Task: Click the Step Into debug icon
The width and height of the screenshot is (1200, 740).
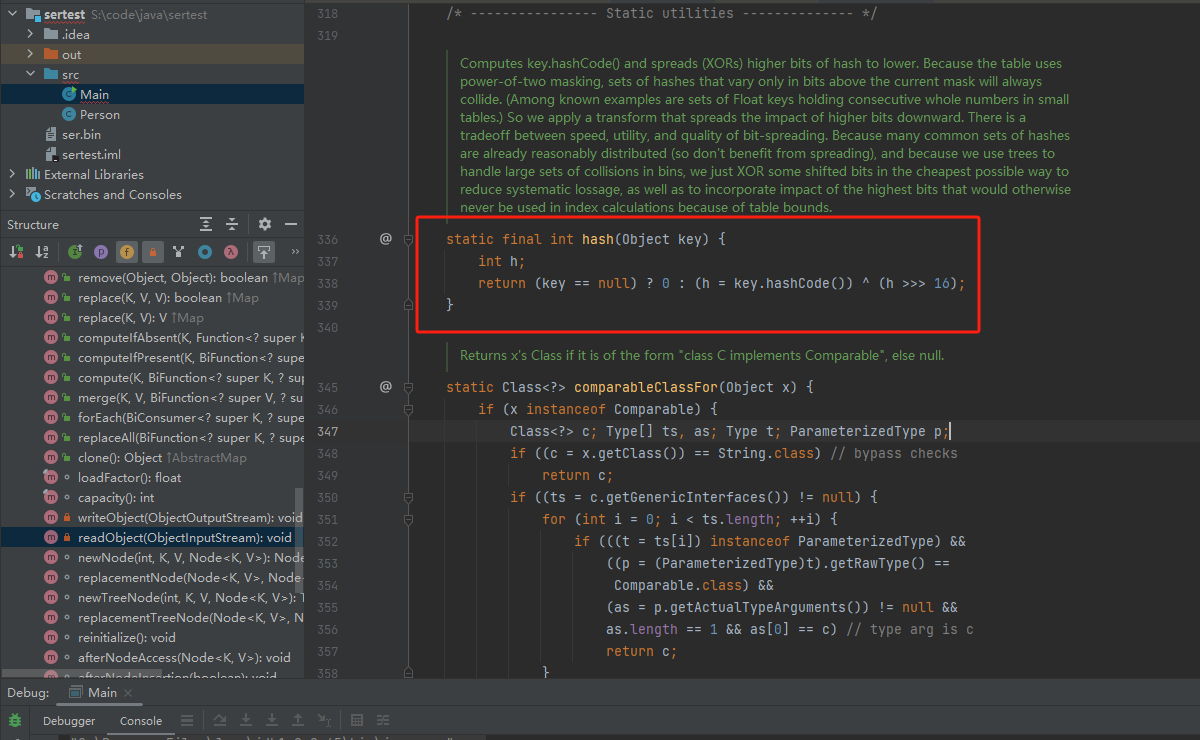Action: (246, 720)
